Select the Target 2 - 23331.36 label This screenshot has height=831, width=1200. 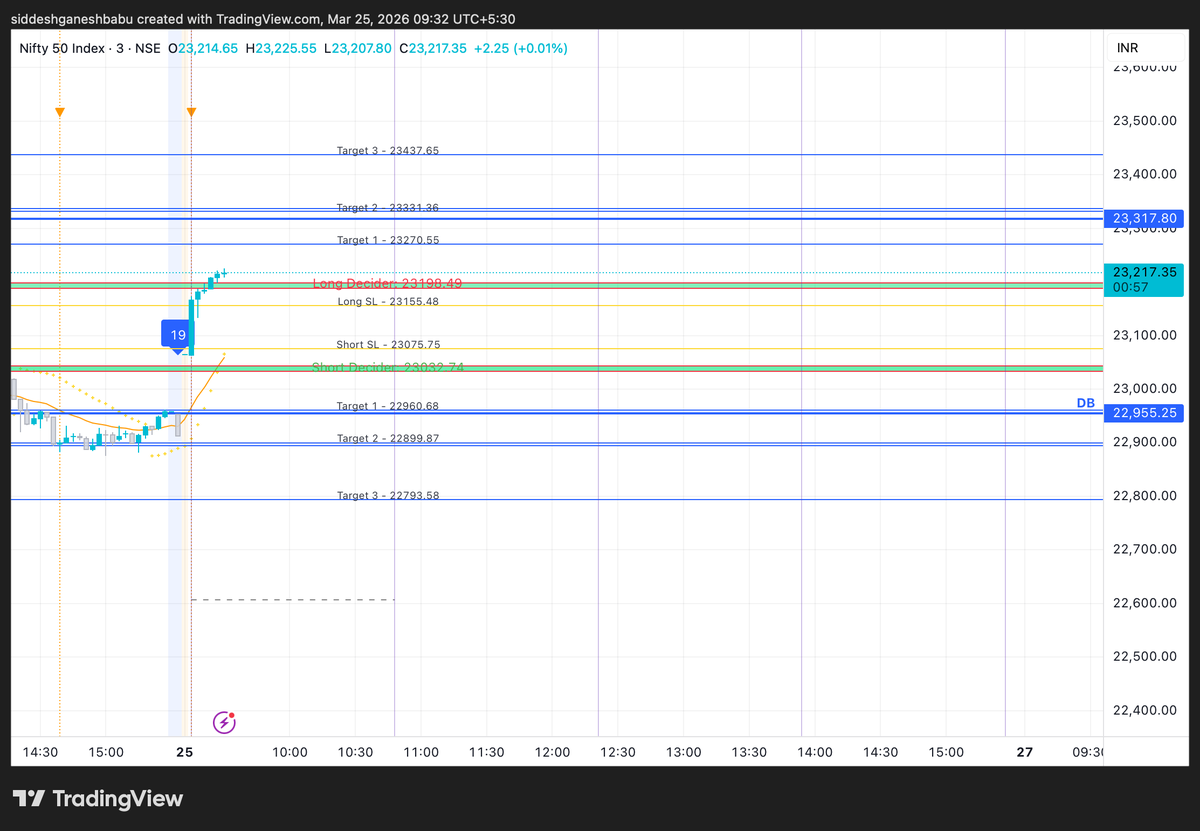pyautogui.click(x=388, y=208)
